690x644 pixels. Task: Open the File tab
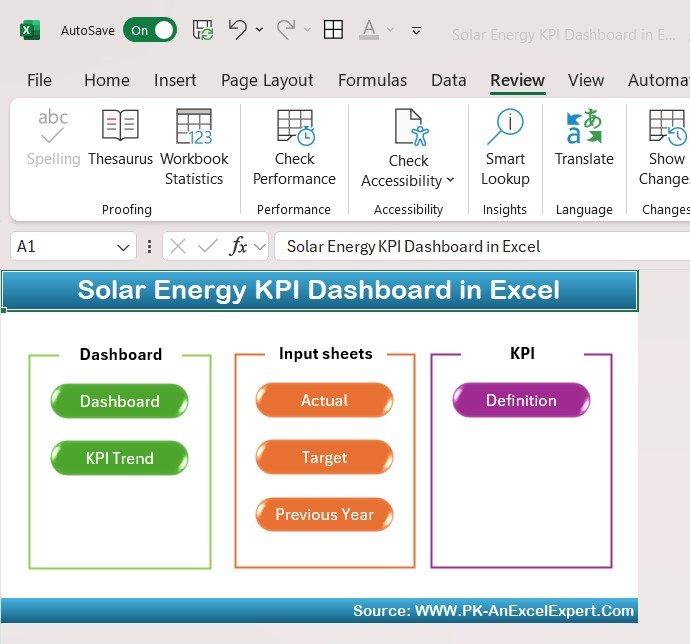pos(39,80)
